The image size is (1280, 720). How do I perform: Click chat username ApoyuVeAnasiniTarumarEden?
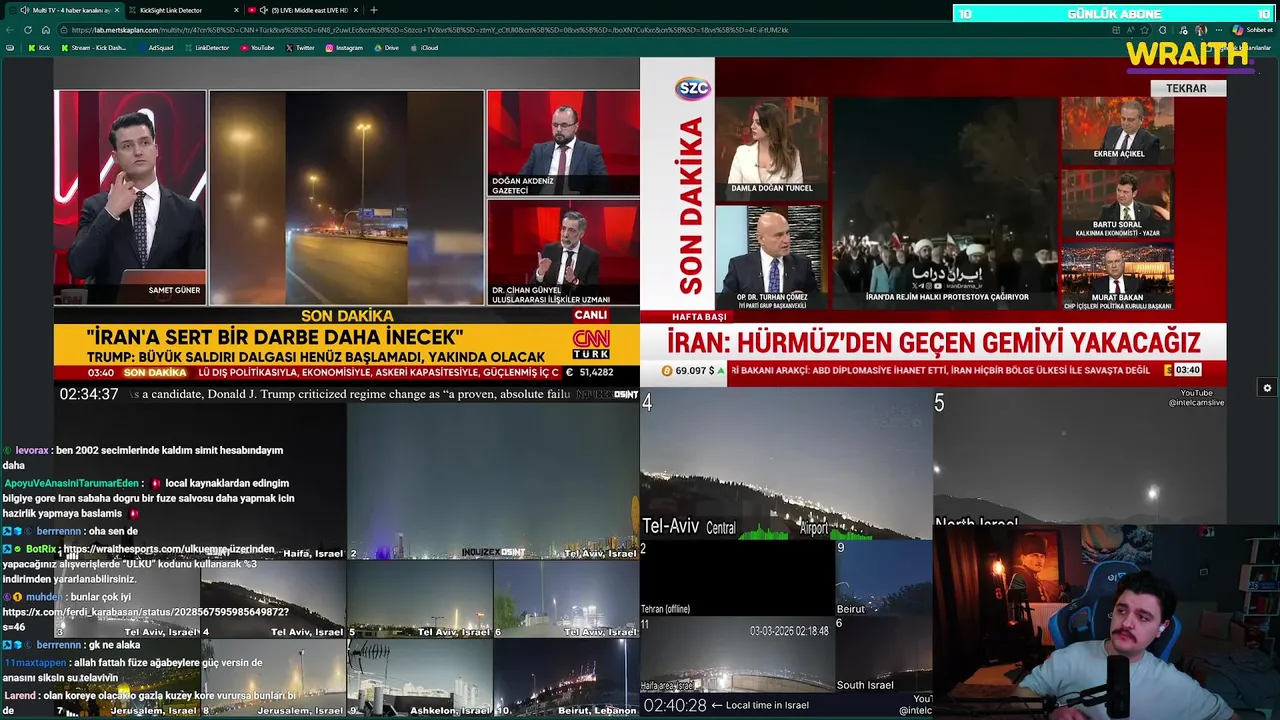pyautogui.click(x=71, y=483)
